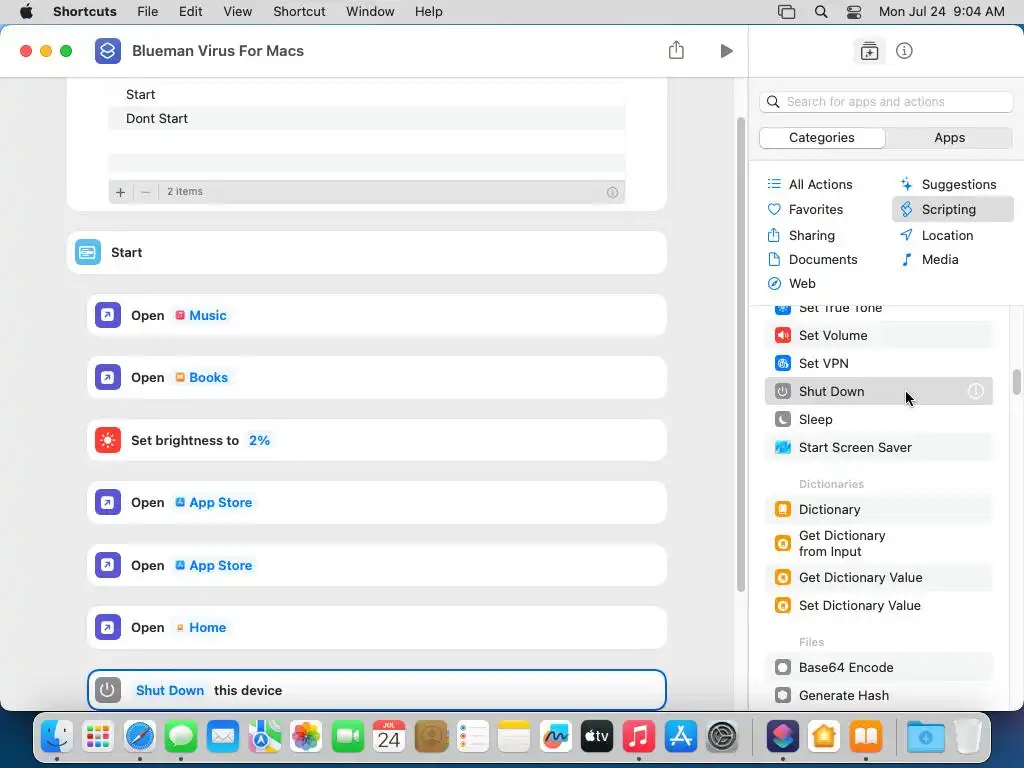This screenshot has height=768, width=1024.
Task: Choose Suggestions category
Action: (x=948, y=184)
